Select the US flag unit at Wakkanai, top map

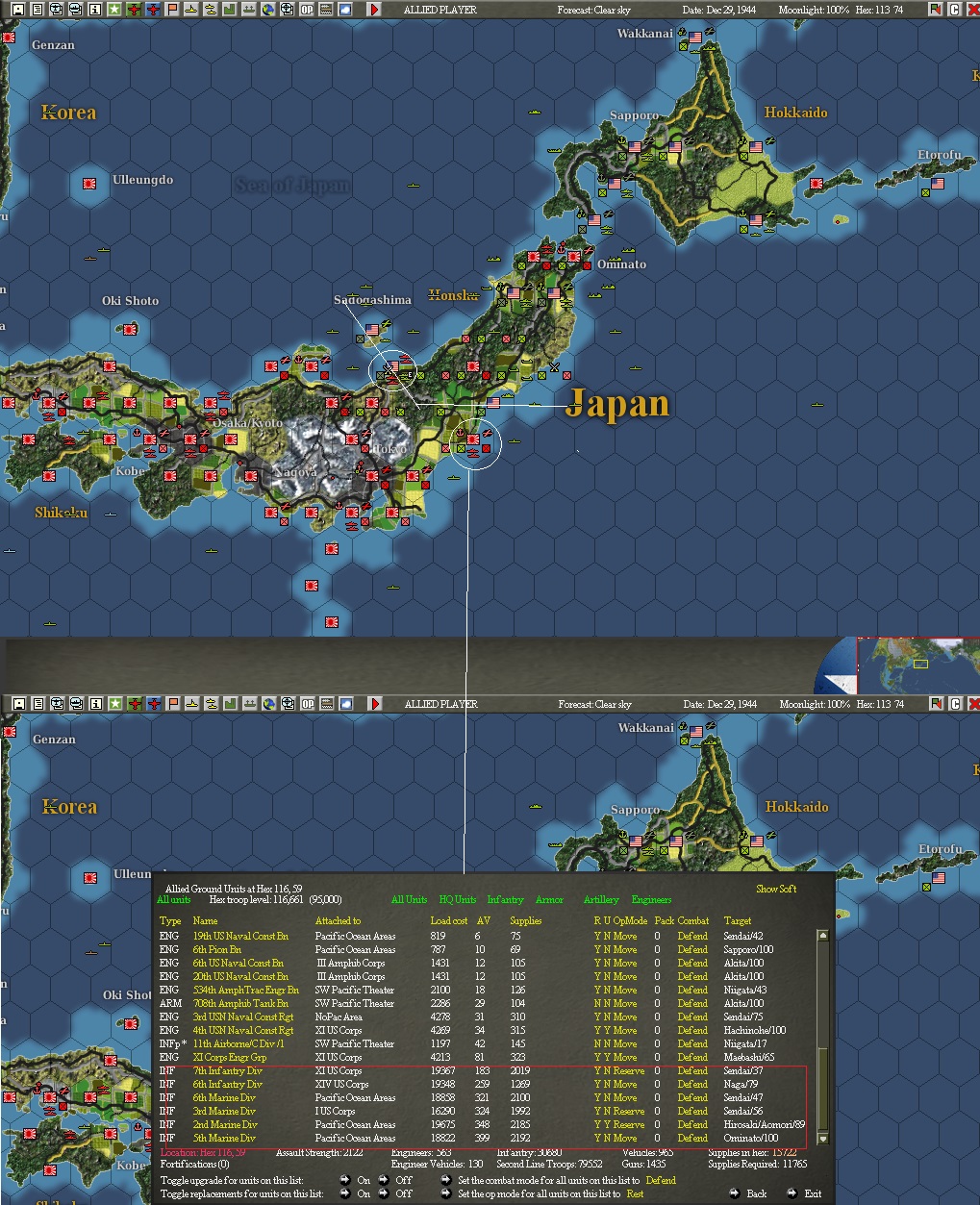695,38
